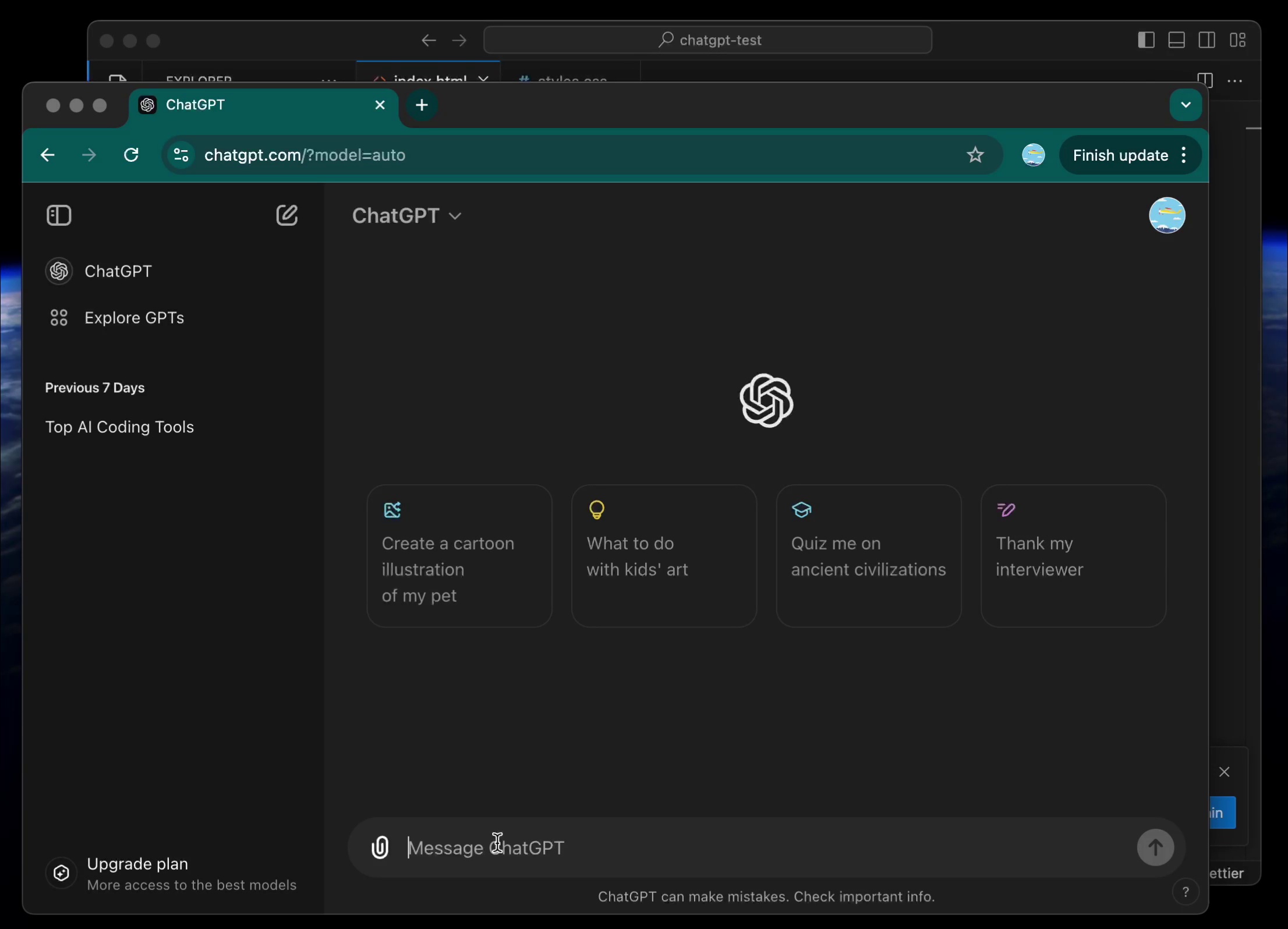
Task: Open more actions ellipsis in VS Code editor
Action: pyautogui.click(x=1235, y=81)
